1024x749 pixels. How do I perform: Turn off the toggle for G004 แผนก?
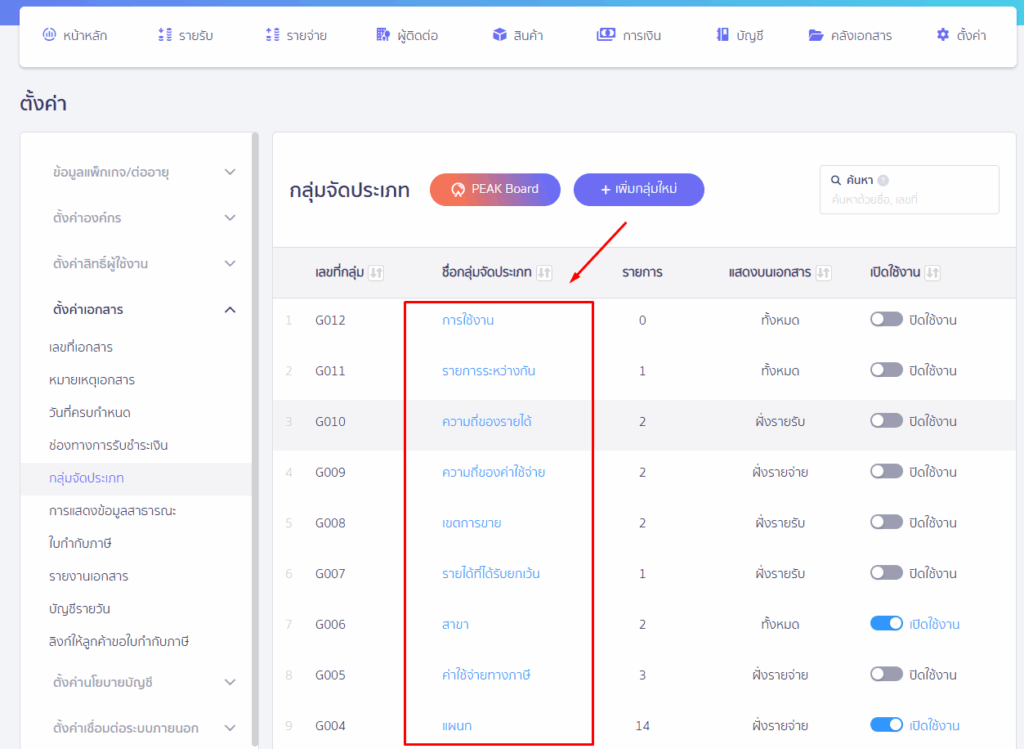pos(886,725)
